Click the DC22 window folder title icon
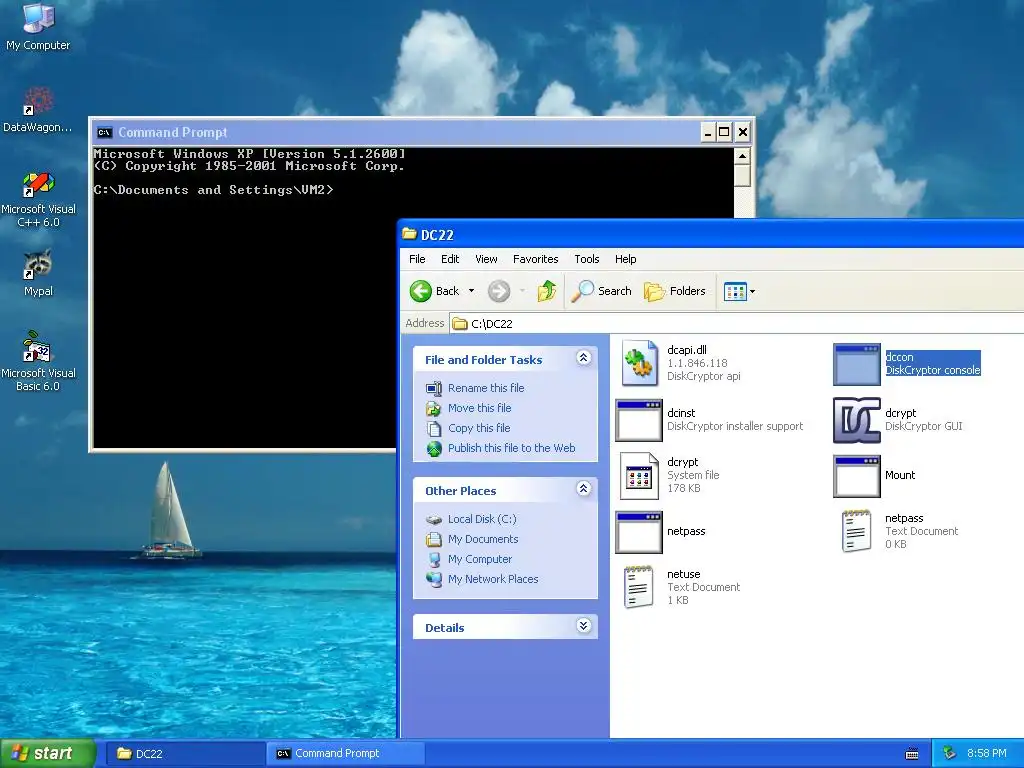The width and height of the screenshot is (1024, 768). [409, 234]
